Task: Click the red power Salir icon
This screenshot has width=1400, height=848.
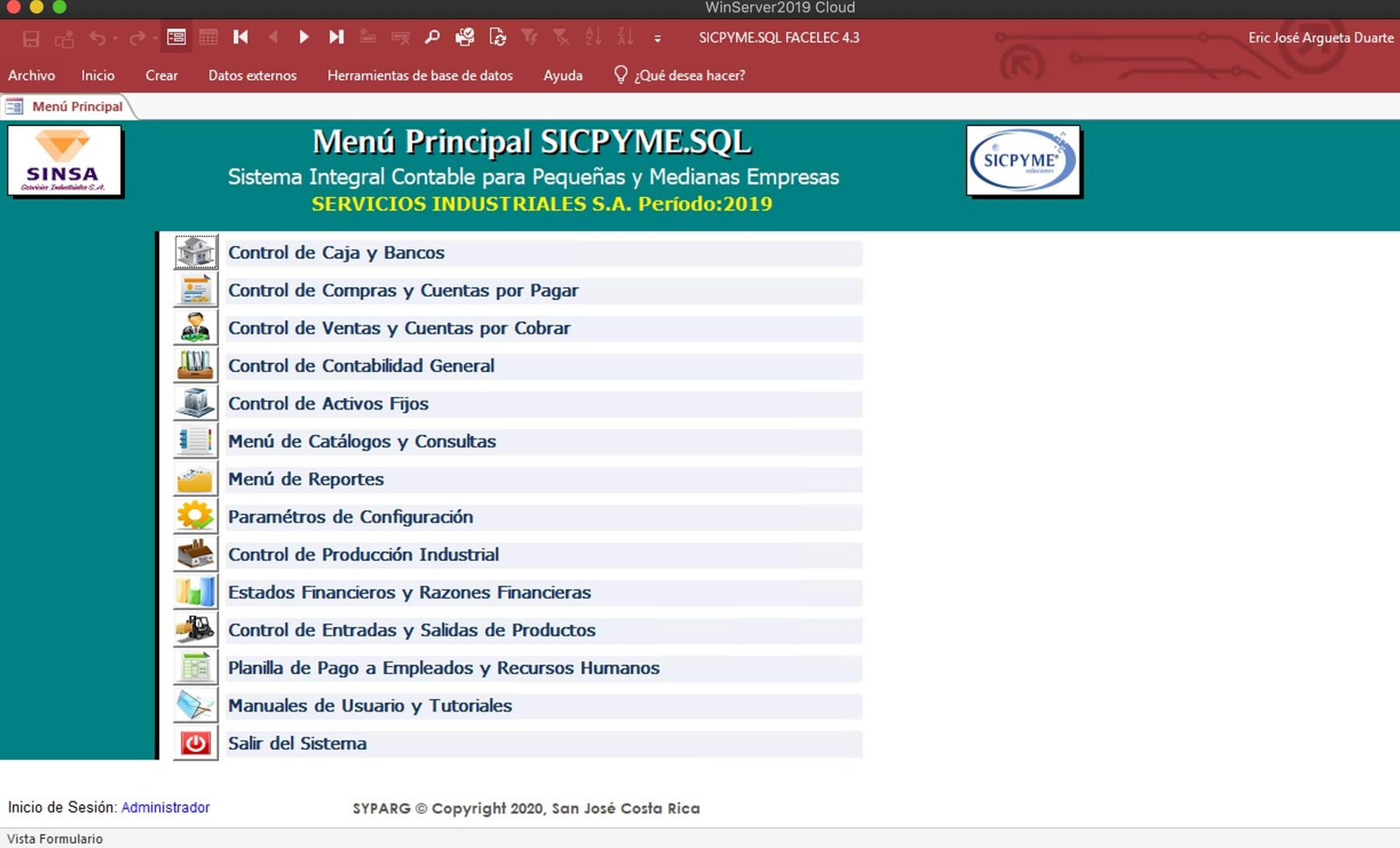Action: [x=195, y=743]
